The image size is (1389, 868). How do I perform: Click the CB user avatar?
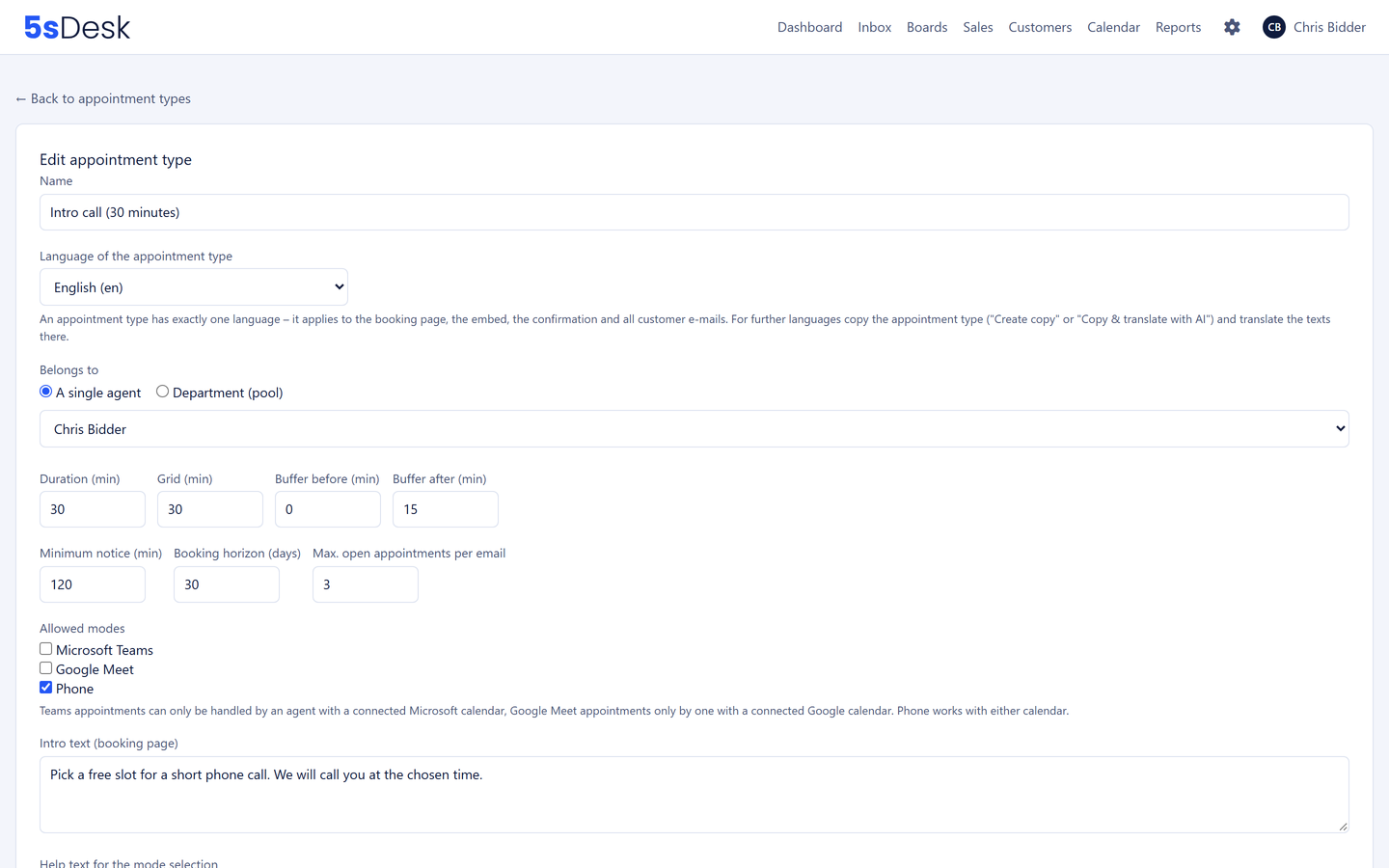pos(1274,27)
